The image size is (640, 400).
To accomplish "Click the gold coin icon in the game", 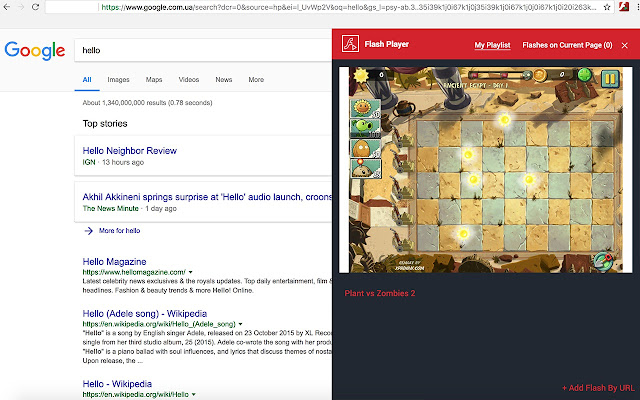I will pyautogui.click(x=540, y=75).
